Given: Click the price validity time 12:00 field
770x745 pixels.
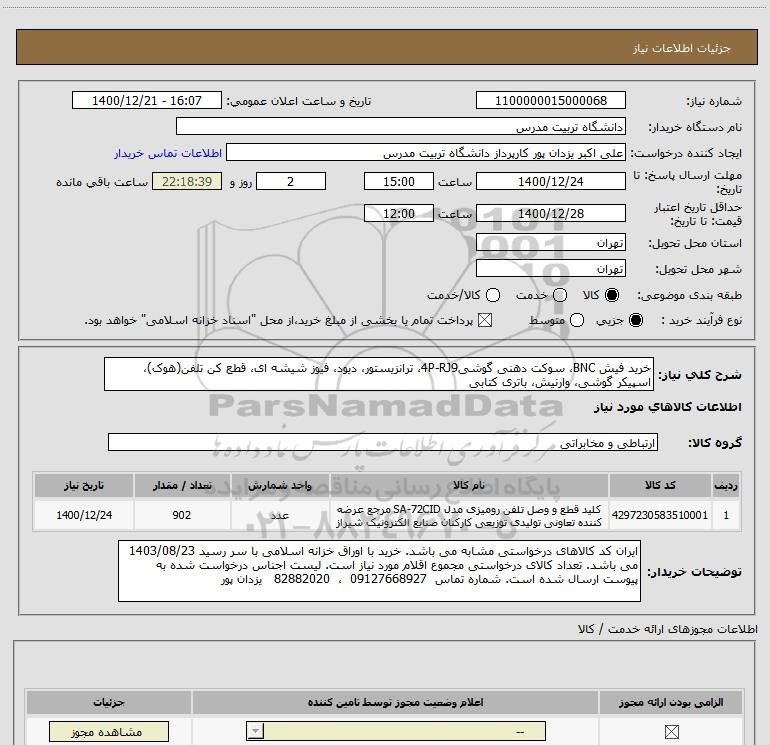Looking at the screenshot, I should click(399, 214).
